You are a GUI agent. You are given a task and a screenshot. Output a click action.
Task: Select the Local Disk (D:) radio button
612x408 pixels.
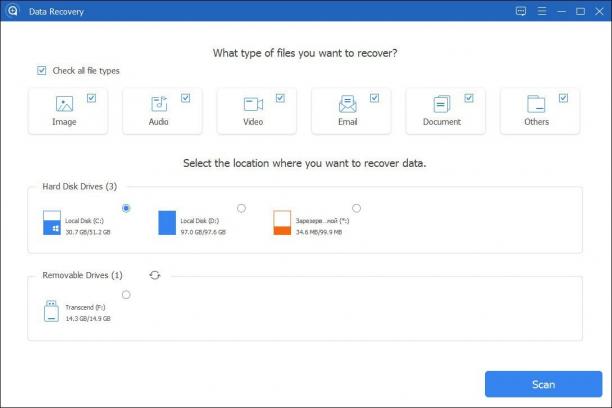tap(242, 208)
